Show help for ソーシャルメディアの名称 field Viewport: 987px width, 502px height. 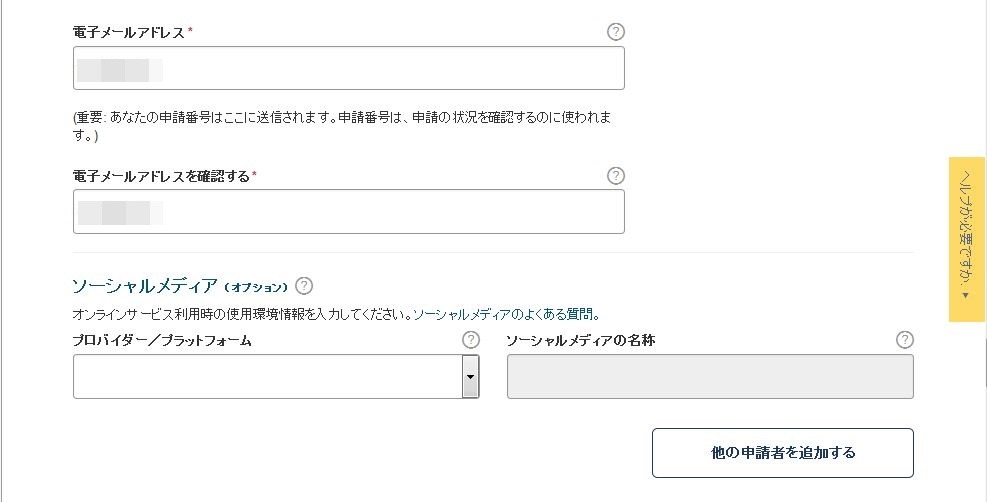pyautogui.click(x=905, y=340)
